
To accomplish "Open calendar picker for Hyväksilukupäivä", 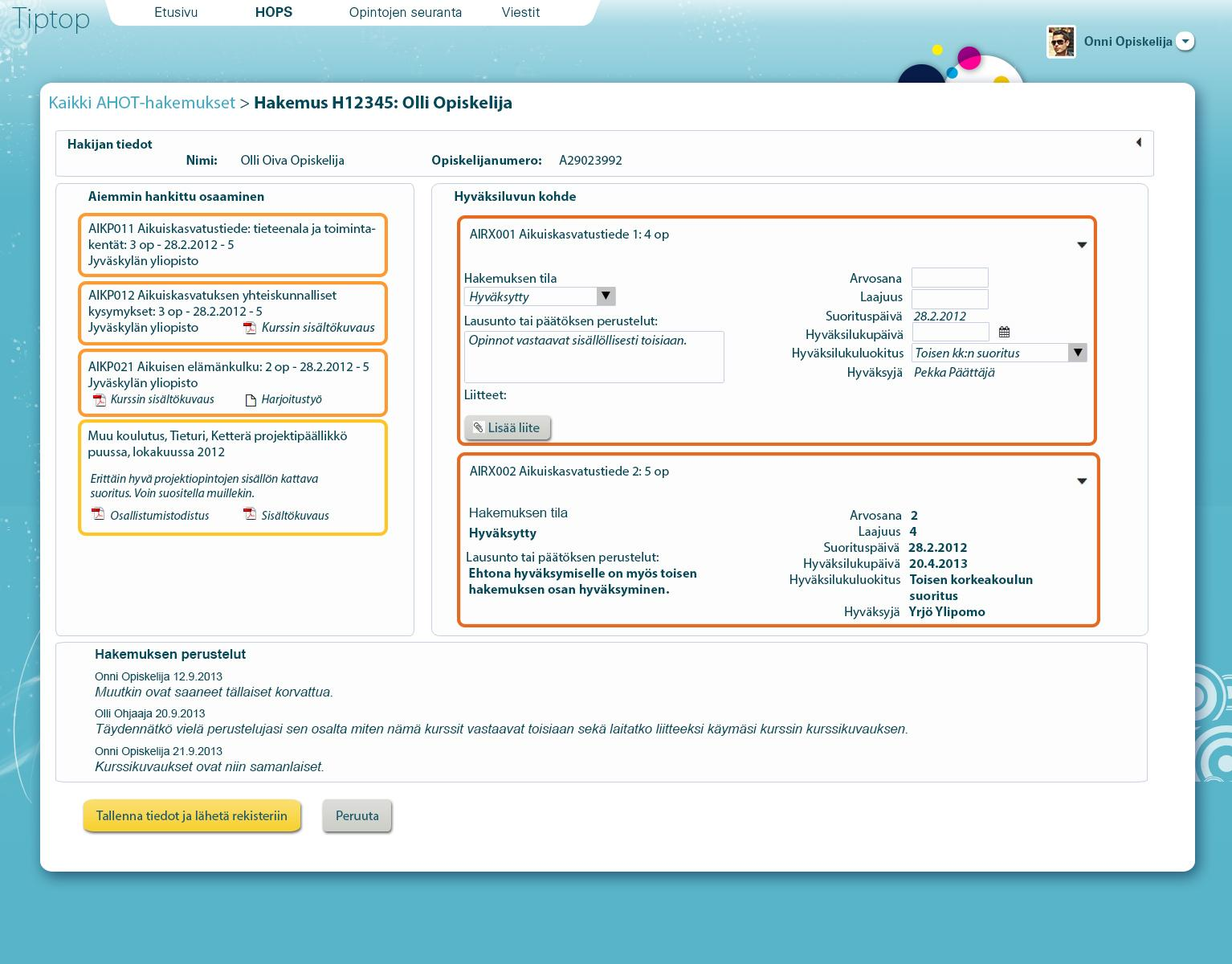I will [1004, 332].
